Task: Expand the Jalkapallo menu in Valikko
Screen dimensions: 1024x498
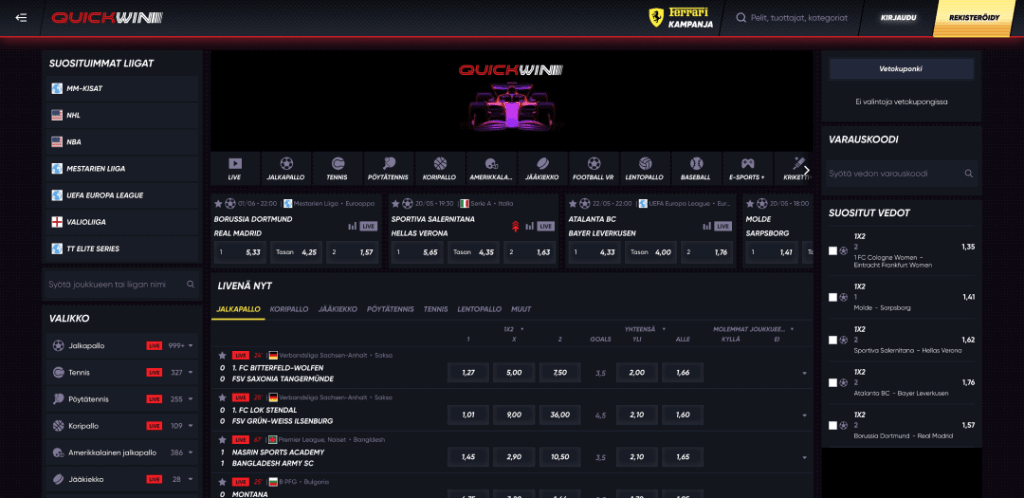Action: [191, 346]
